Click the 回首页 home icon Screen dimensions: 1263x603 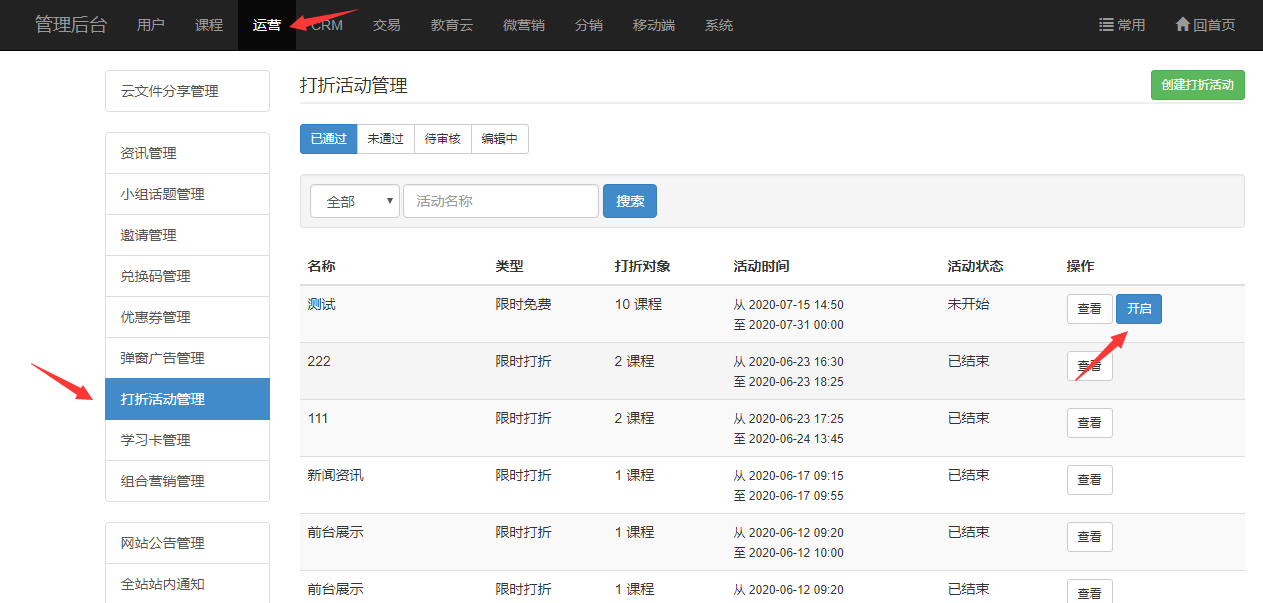[1182, 25]
